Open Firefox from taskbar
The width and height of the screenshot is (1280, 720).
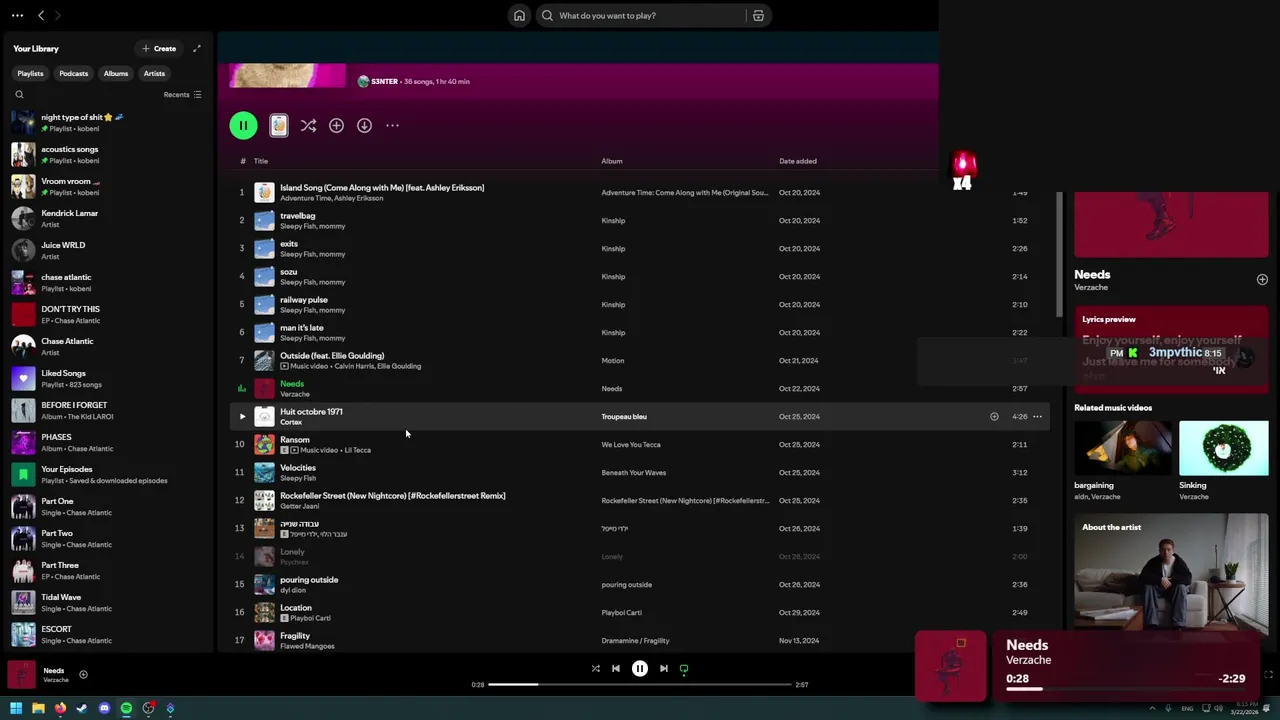point(60,709)
